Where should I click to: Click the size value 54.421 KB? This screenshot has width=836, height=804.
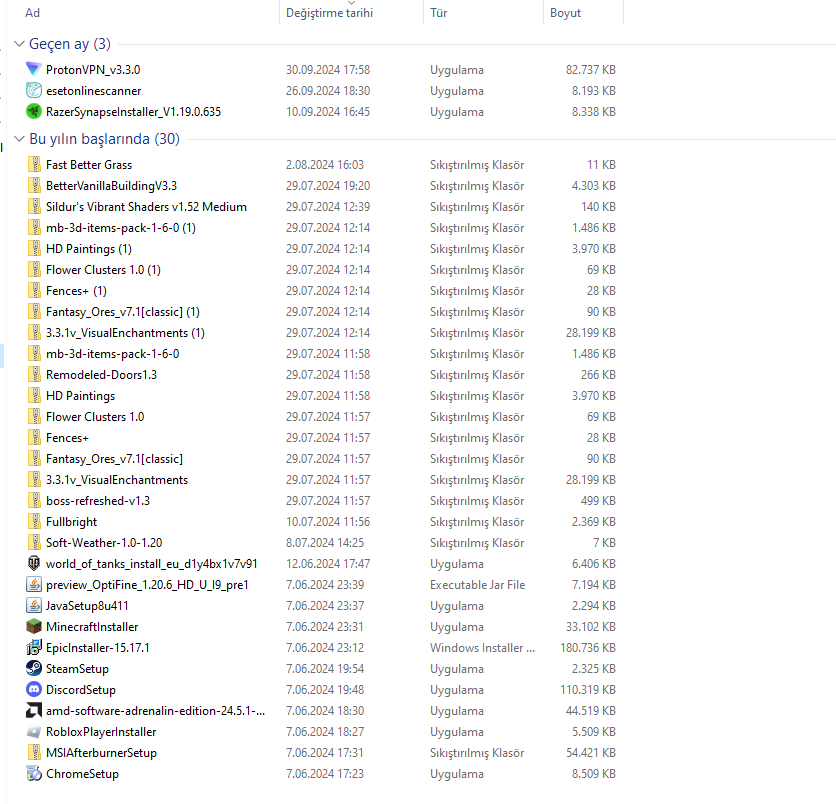[591, 753]
